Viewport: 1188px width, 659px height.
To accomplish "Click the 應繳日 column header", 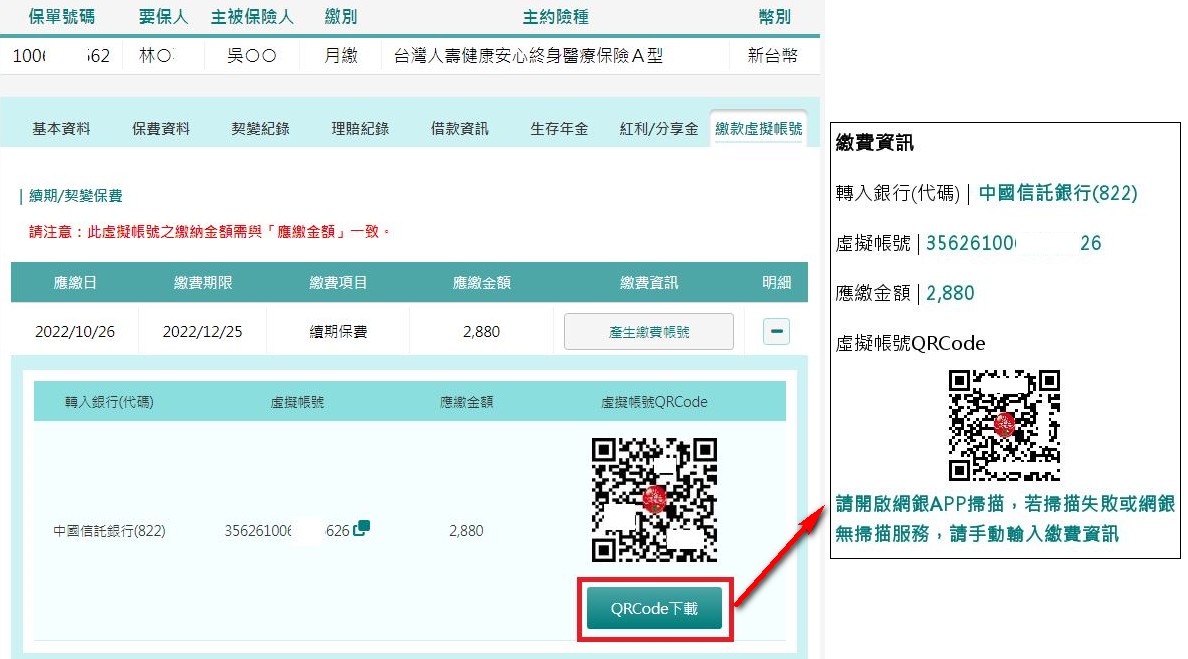I will 75,283.
